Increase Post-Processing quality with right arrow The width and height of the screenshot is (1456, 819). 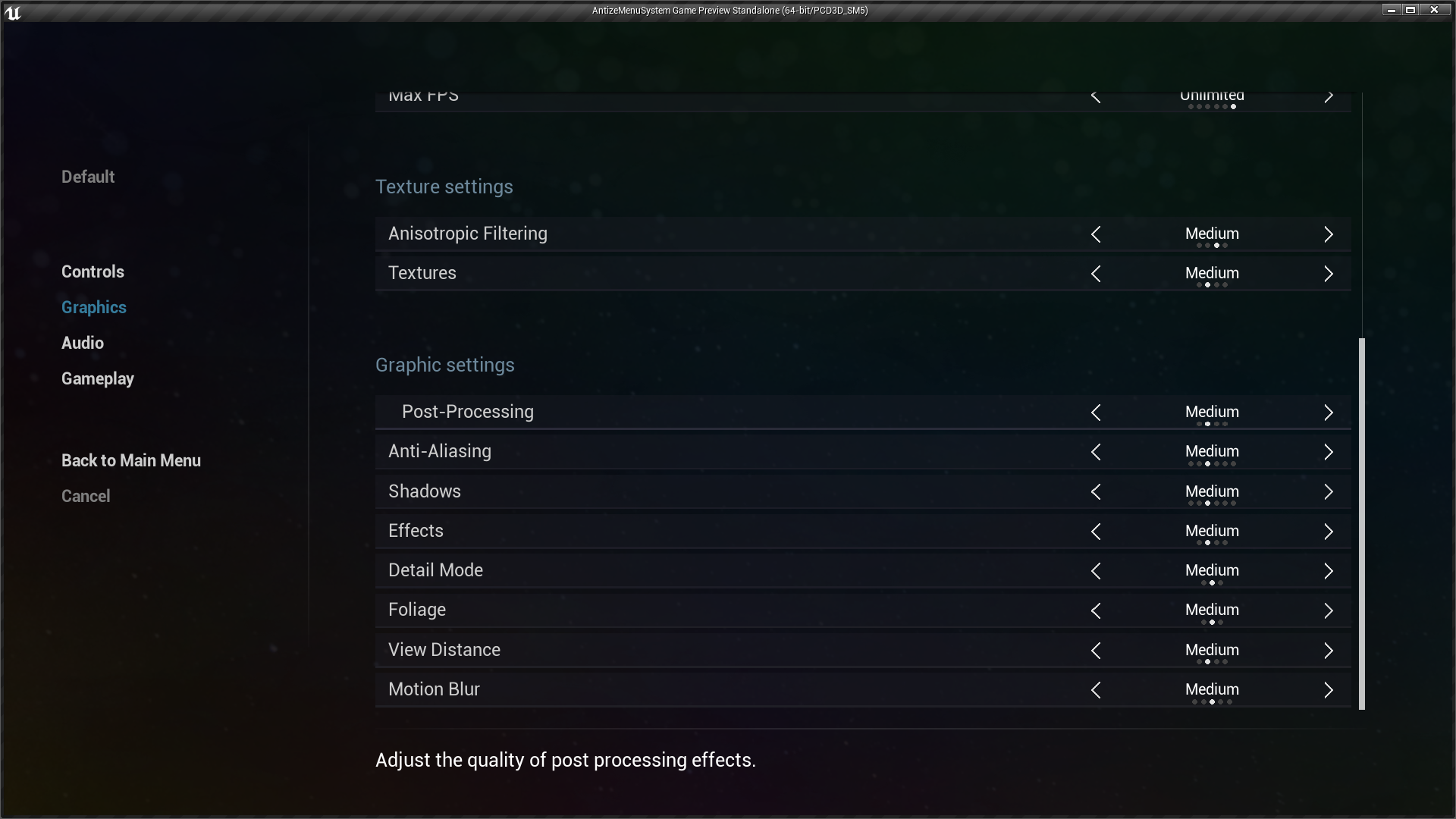[1328, 413]
